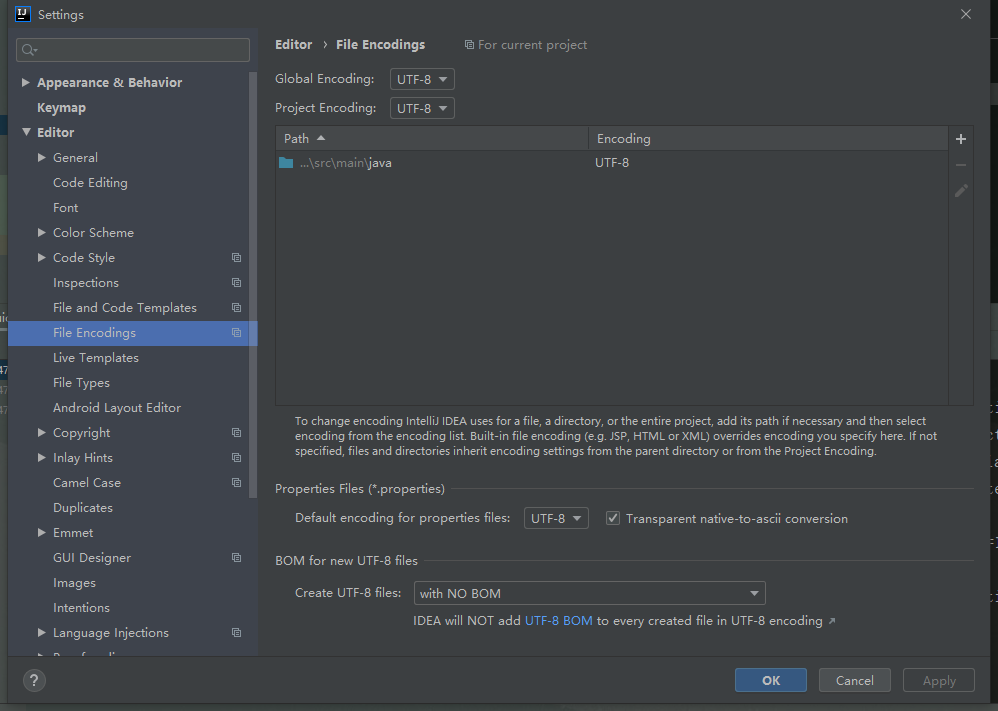Expand the Emmet node arrow
Viewport: 998px width, 711px height.
coord(41,532)
